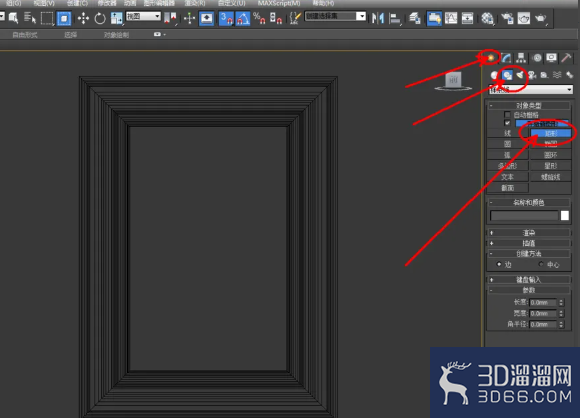Open Edit Named Selection Sets
The width and height of the screenshot is (580, 418).
295,18
